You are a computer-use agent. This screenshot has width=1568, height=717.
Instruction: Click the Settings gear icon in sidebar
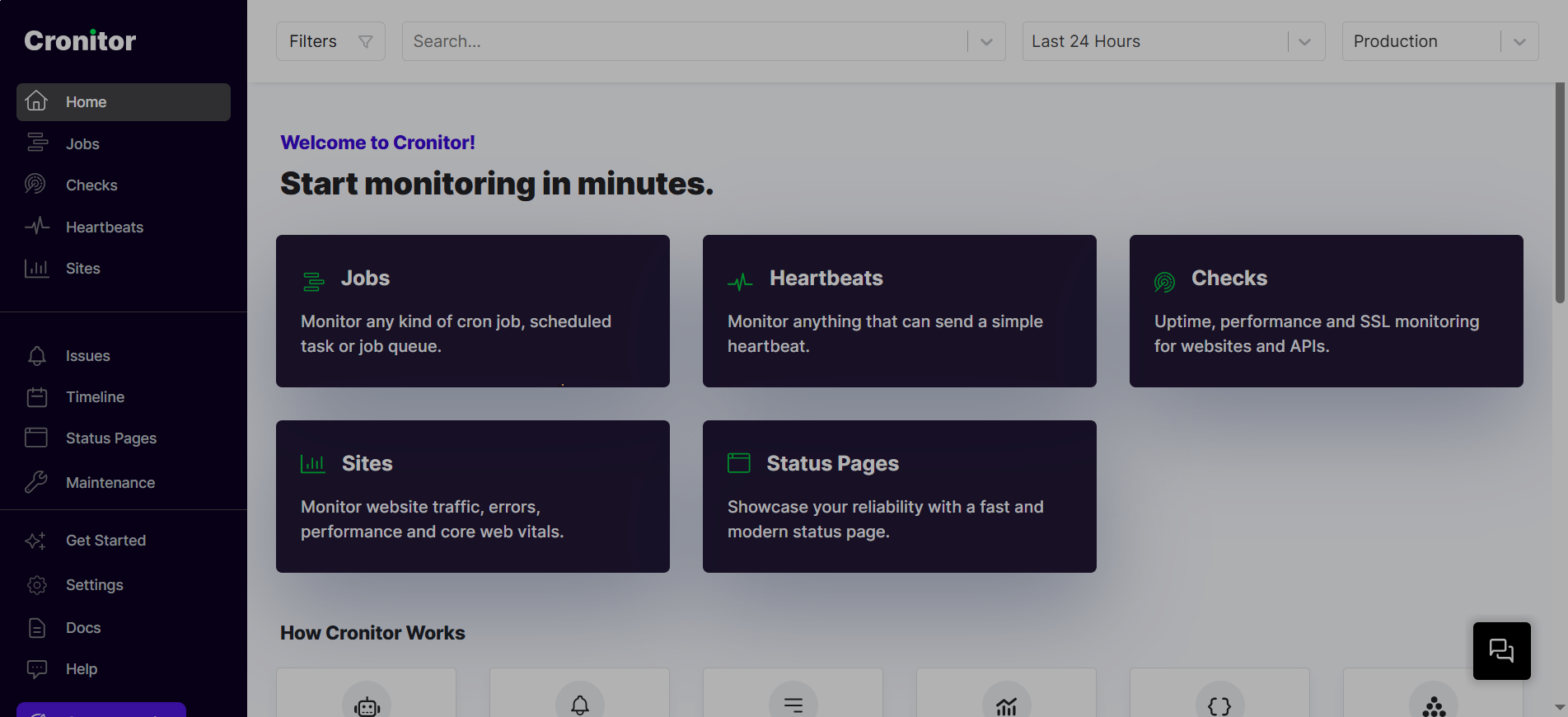point(37,585)
